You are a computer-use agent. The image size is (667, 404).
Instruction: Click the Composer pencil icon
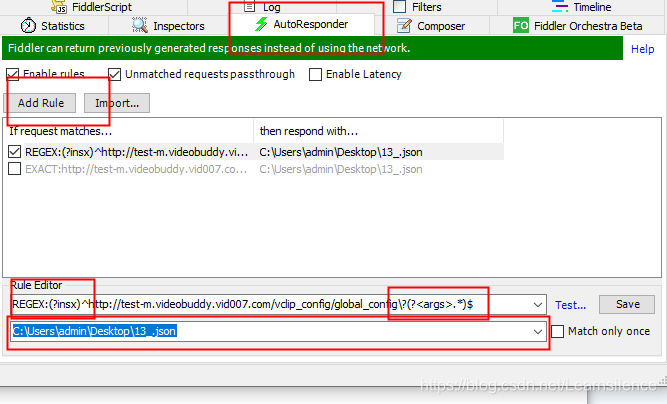(x=404, y=26)
